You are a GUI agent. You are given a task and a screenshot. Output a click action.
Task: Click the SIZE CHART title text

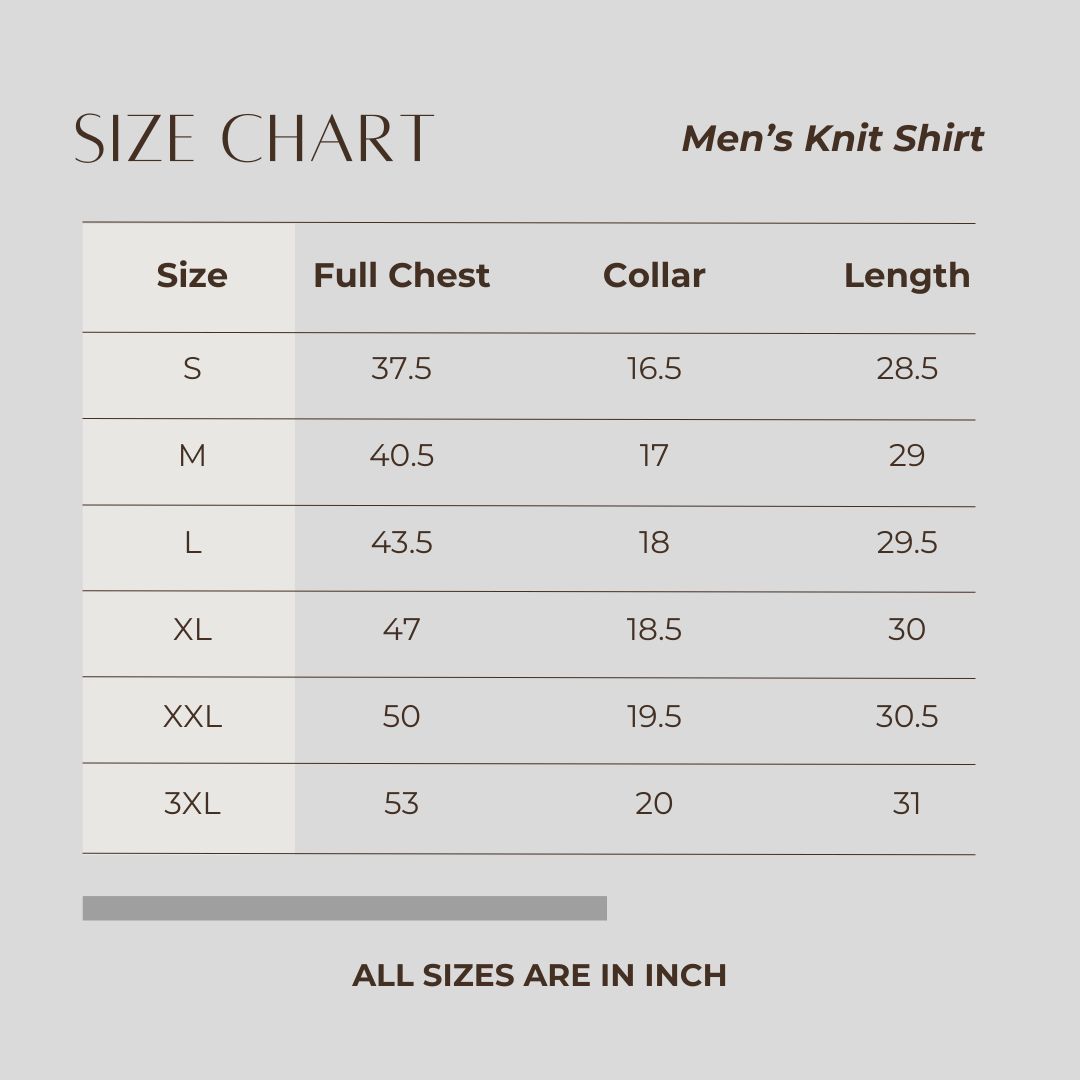254,138
